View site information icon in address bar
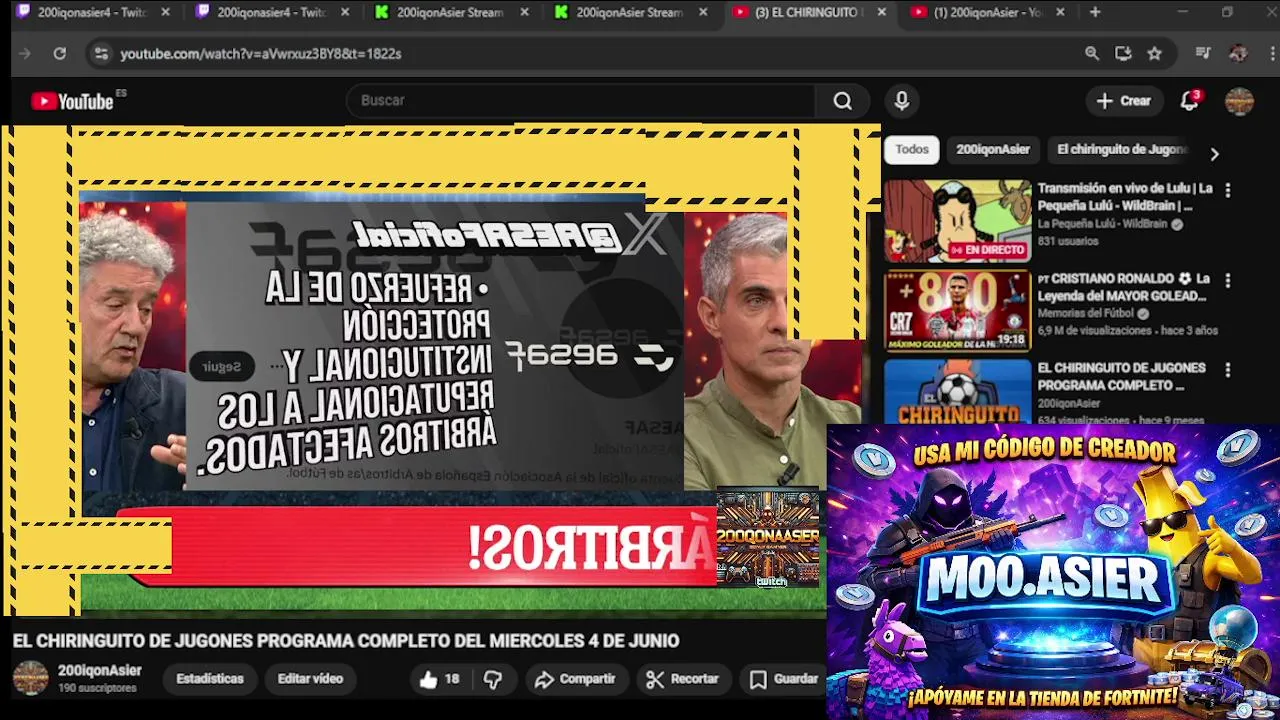 click(x=101, y=54)
